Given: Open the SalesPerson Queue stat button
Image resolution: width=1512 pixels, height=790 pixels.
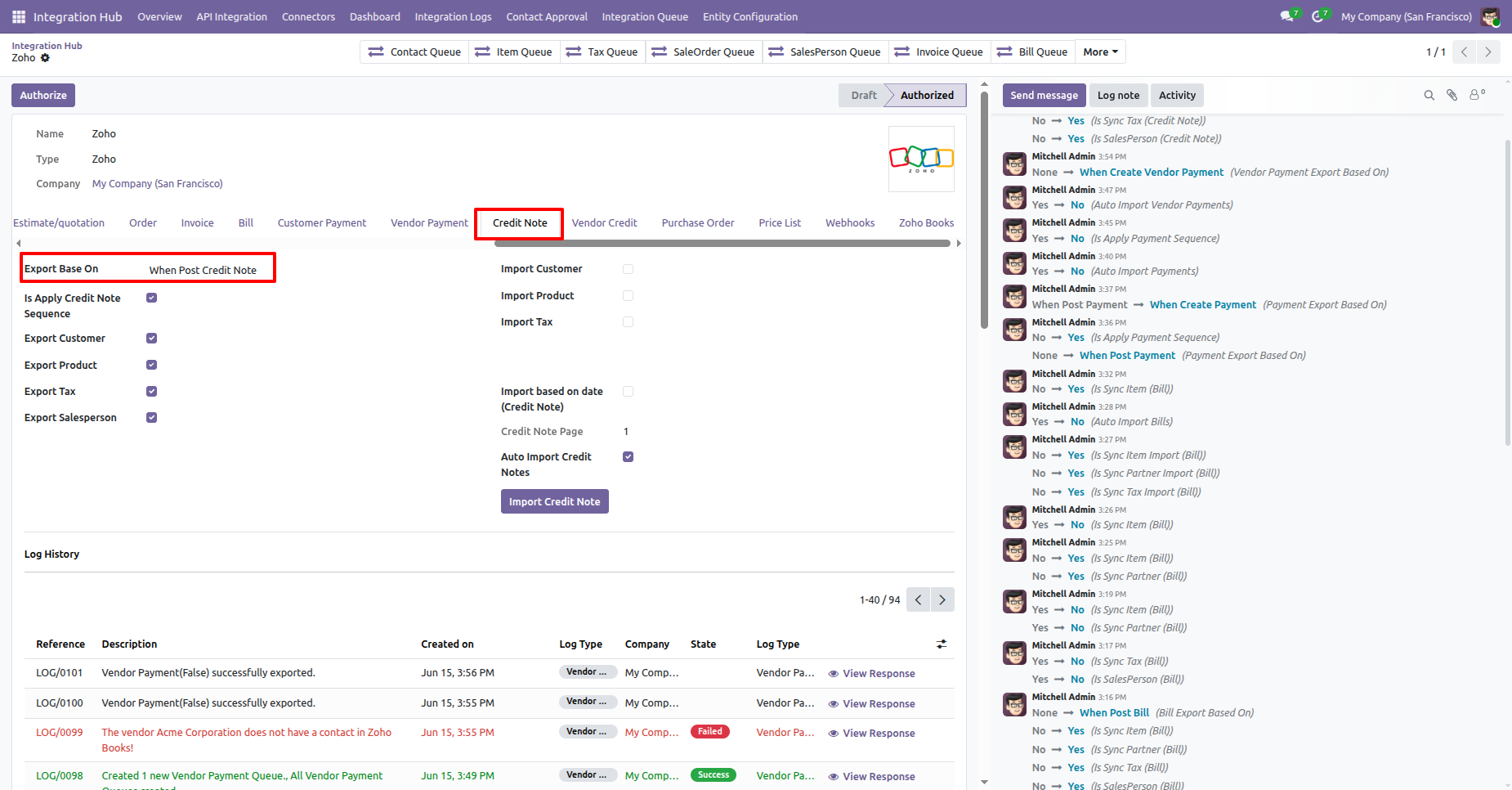Looking at the screenshot, I should (x=825, y=52).
